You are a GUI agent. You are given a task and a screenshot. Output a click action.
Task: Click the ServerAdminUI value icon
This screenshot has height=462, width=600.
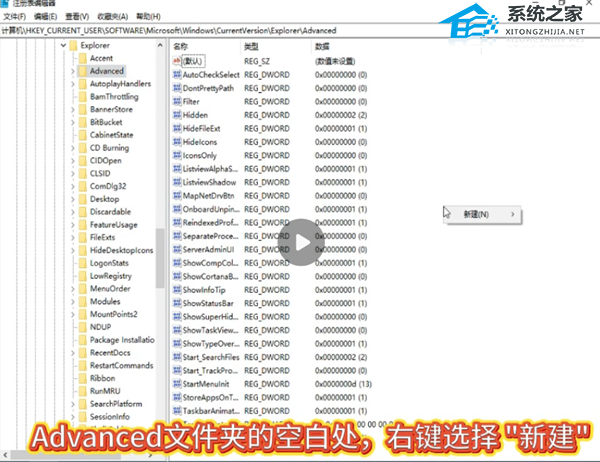[x=177, y=250]
